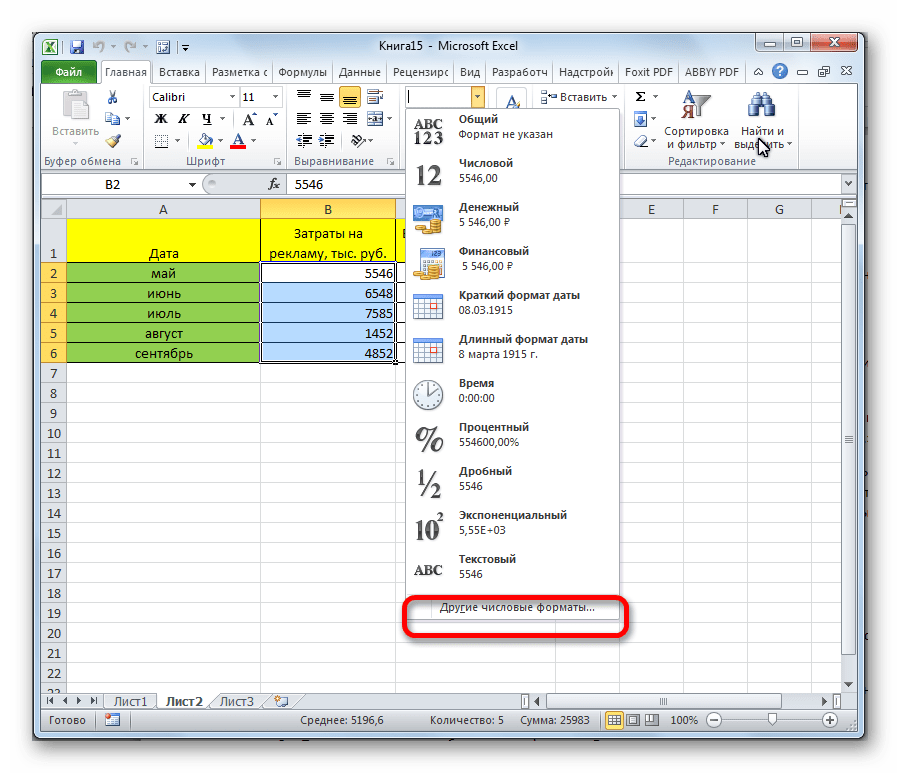Click the Insert Function fx icon

click(274, 185)
